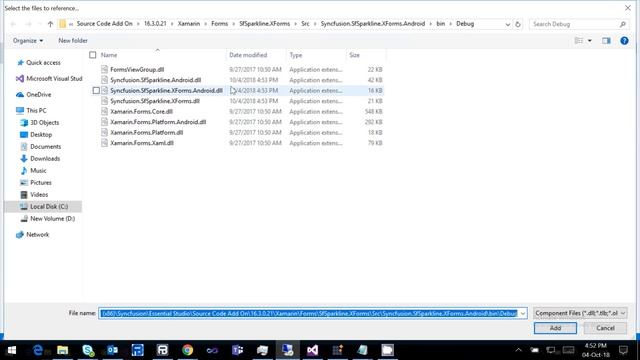The width and height of the screenshot is (640, 360).
Task: Sort files by Name column
Action: click(109, 55)
